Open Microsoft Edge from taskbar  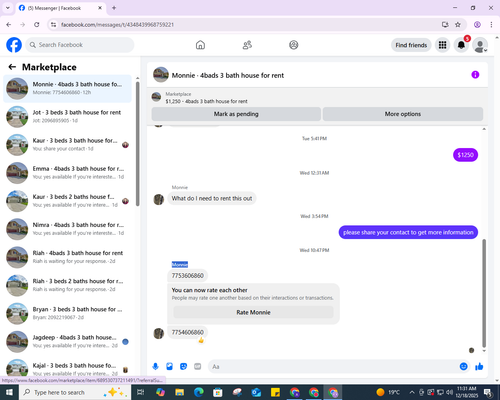[x=199, y=392]
